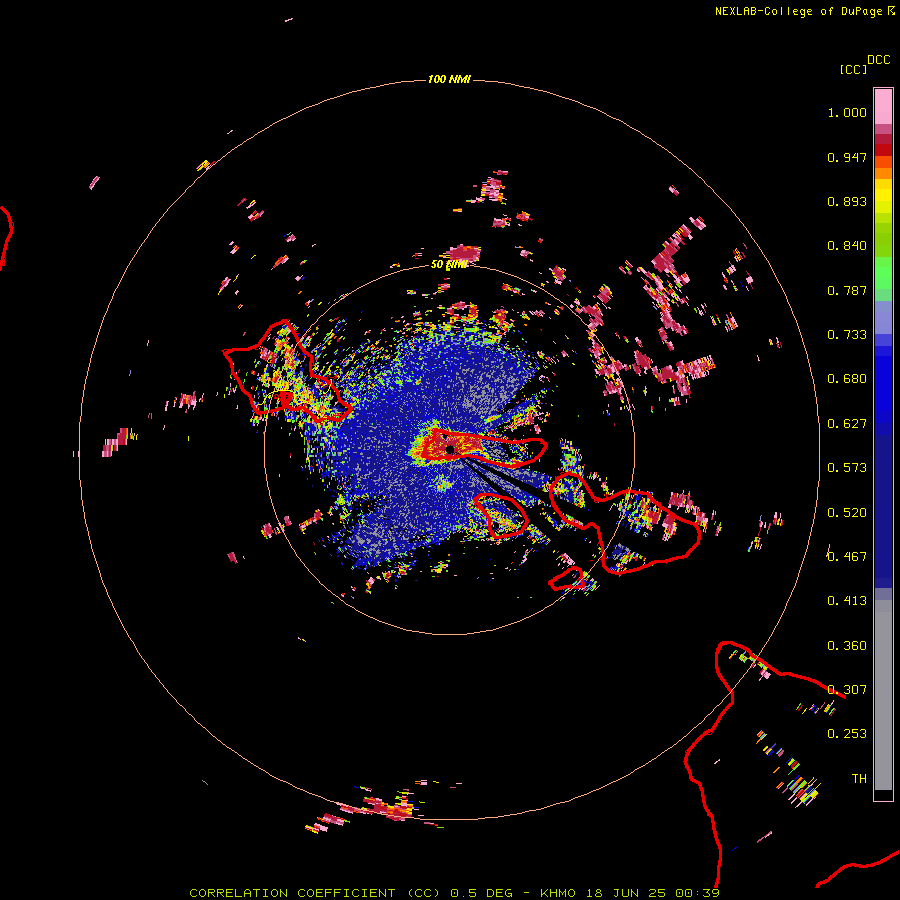The width and height of the screenshot is (900, 900).
Task: Click the 0.573 color scale value
Action: click(847, 468)
